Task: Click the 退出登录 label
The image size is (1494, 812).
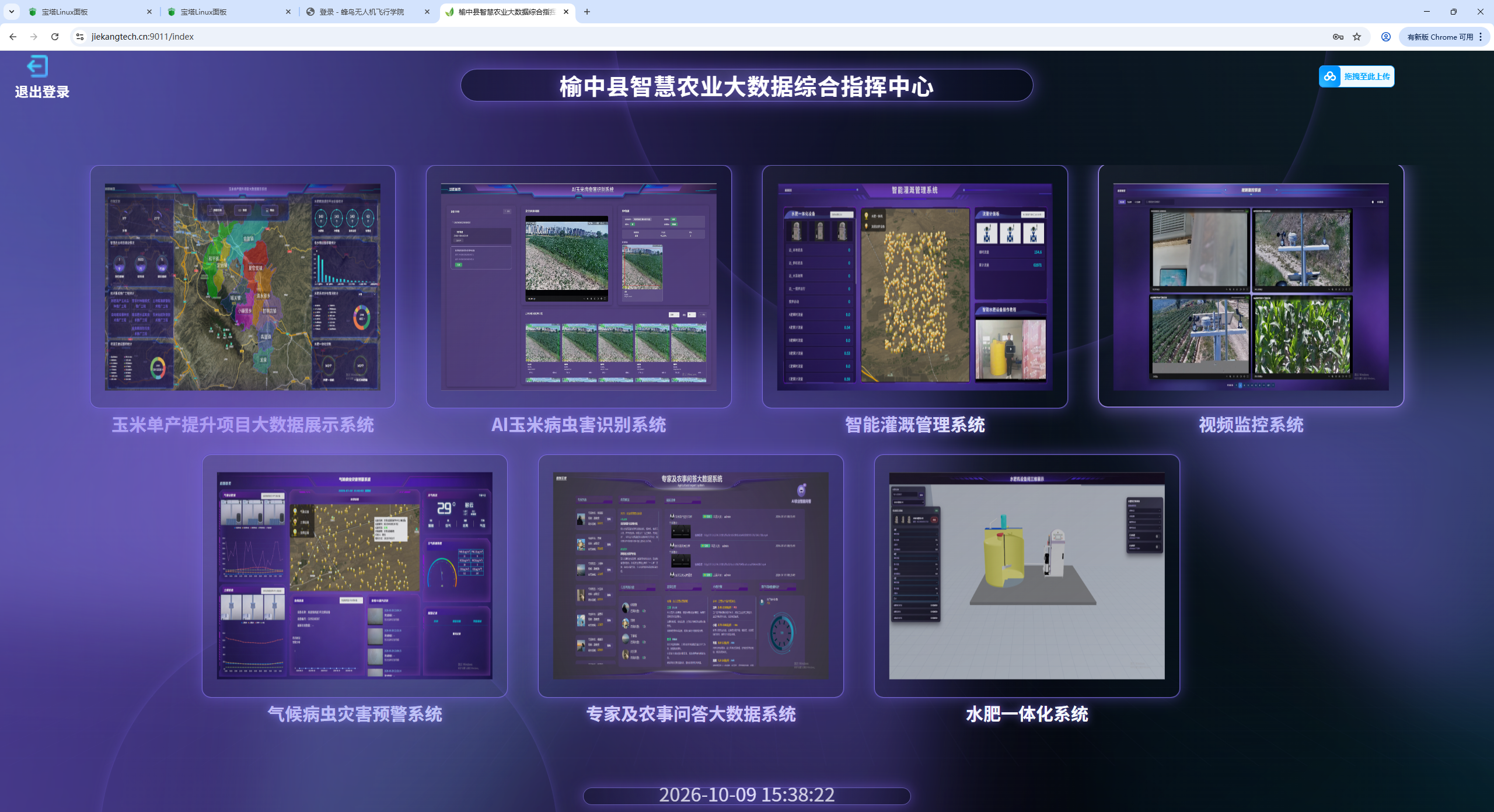Action: pyautogui.click(x=42, y=92)
